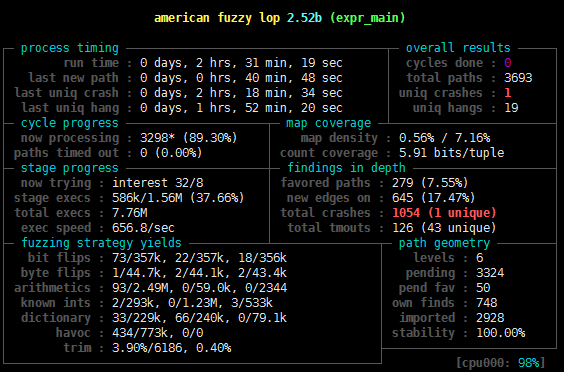Click the 'run time' label
This screenshot has height=372, width=564.
tap(91, 63)
